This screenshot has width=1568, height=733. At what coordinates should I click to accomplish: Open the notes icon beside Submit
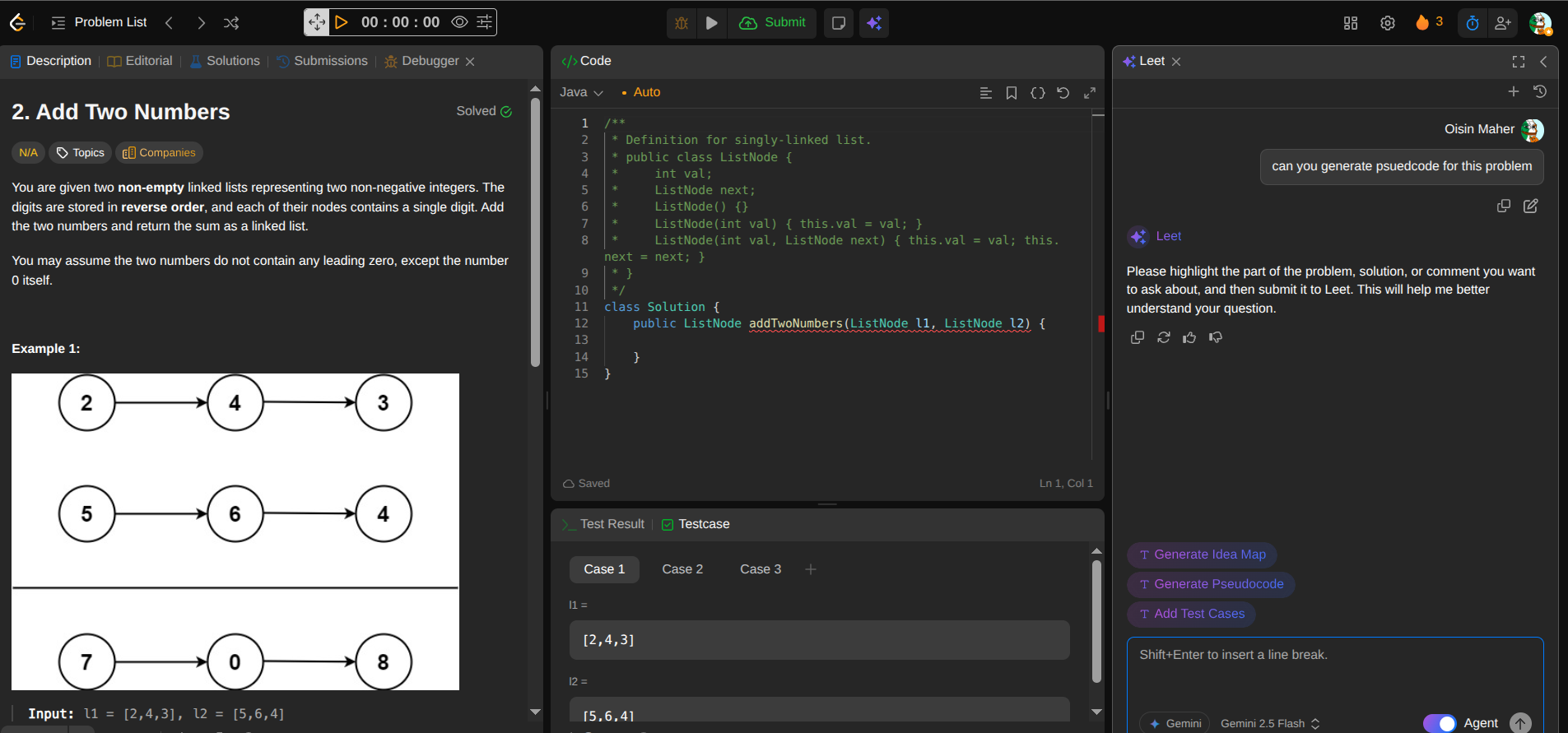(x=839, y=23)
